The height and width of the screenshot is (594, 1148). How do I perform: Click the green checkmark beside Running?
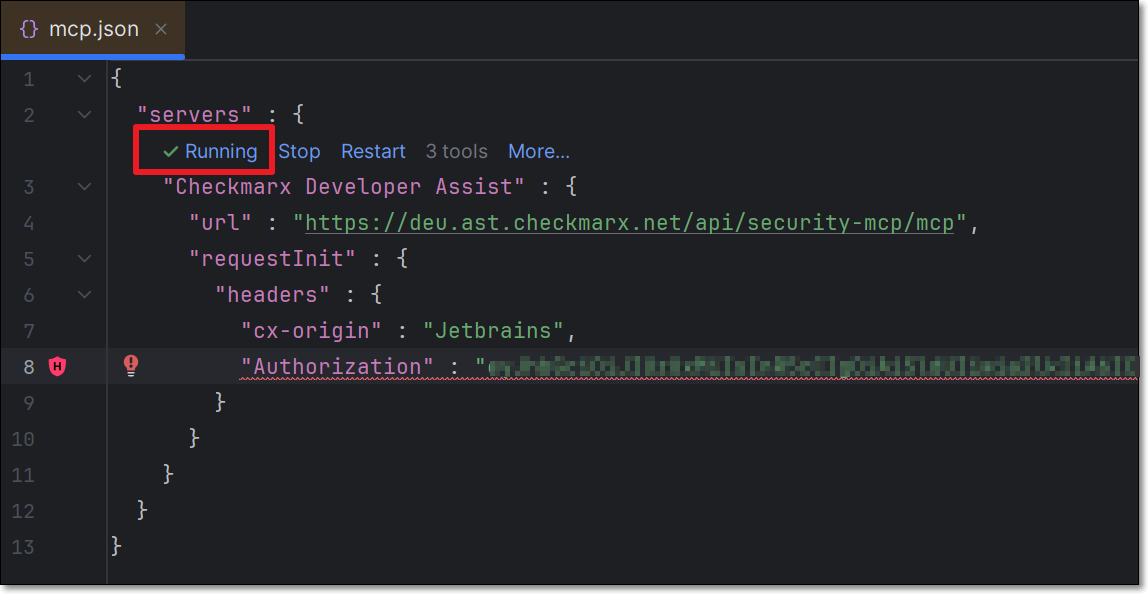[171, 152]
